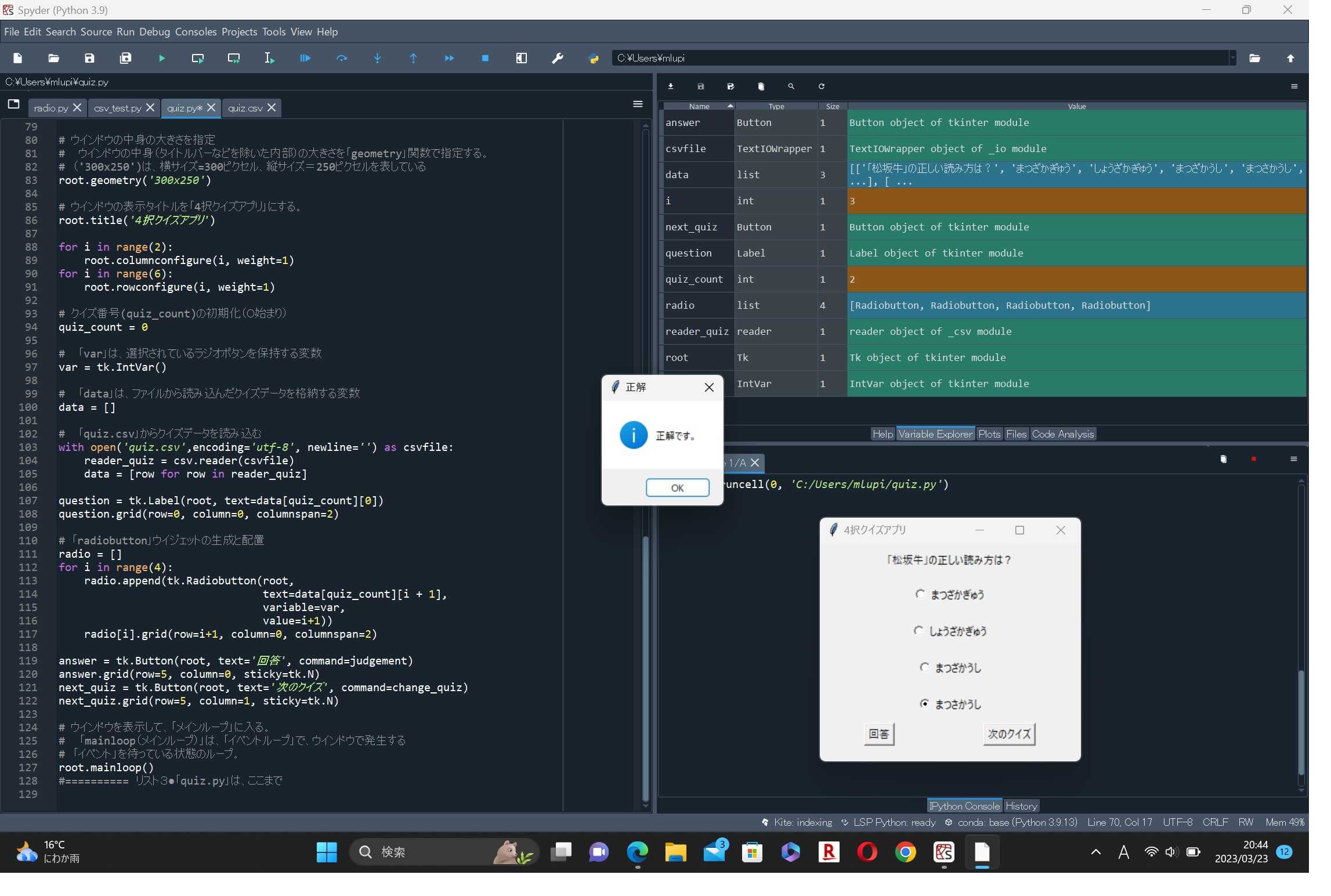Import data in the Variable Explorer
The width and height of the screenshot is (1331, 896).
[671, 86]
